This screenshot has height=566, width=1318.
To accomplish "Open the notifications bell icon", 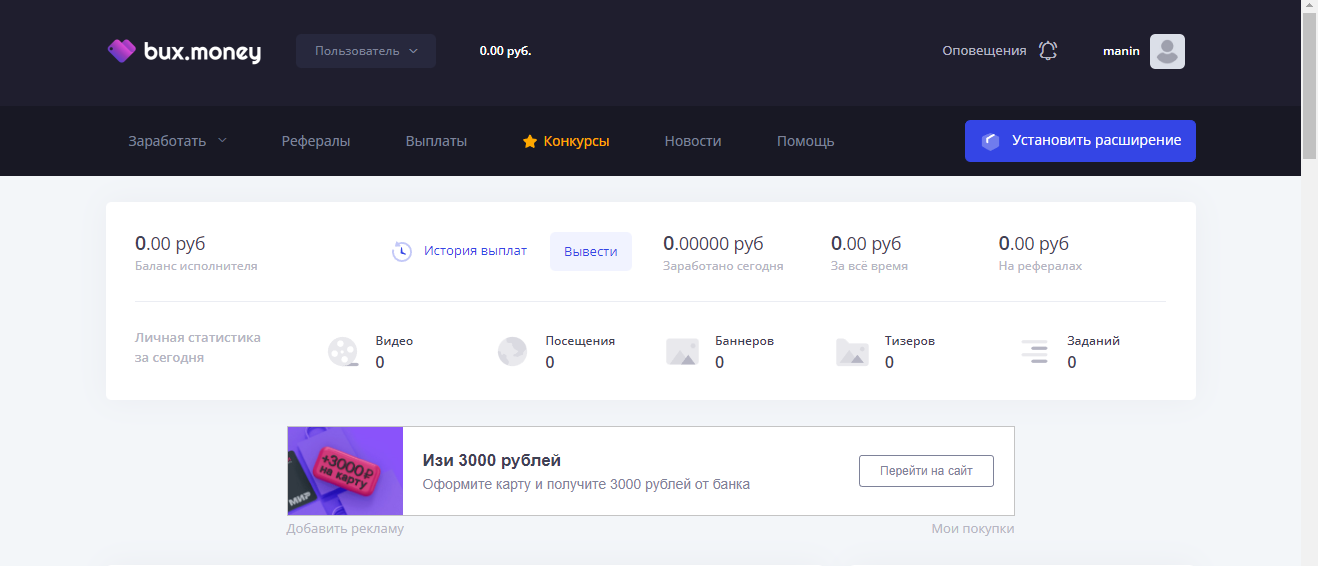I will [x=1048, y=51].
